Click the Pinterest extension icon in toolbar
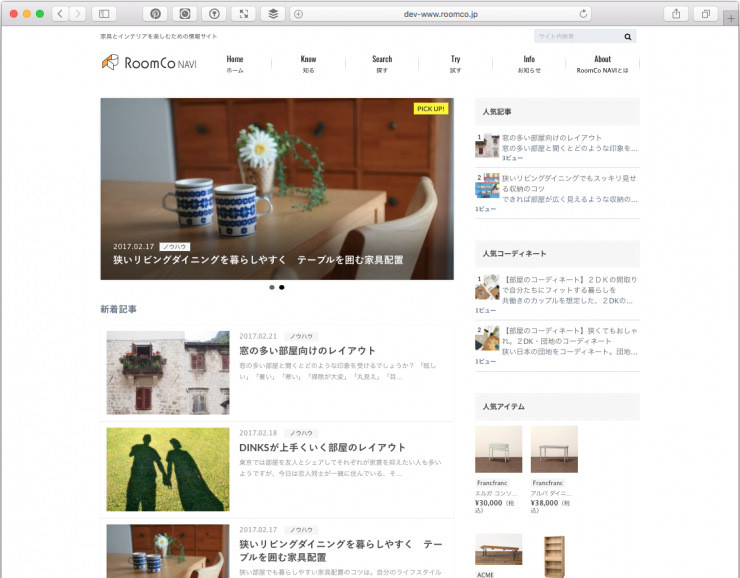Screen dimensions: 740x578 (x=155, y=14)
